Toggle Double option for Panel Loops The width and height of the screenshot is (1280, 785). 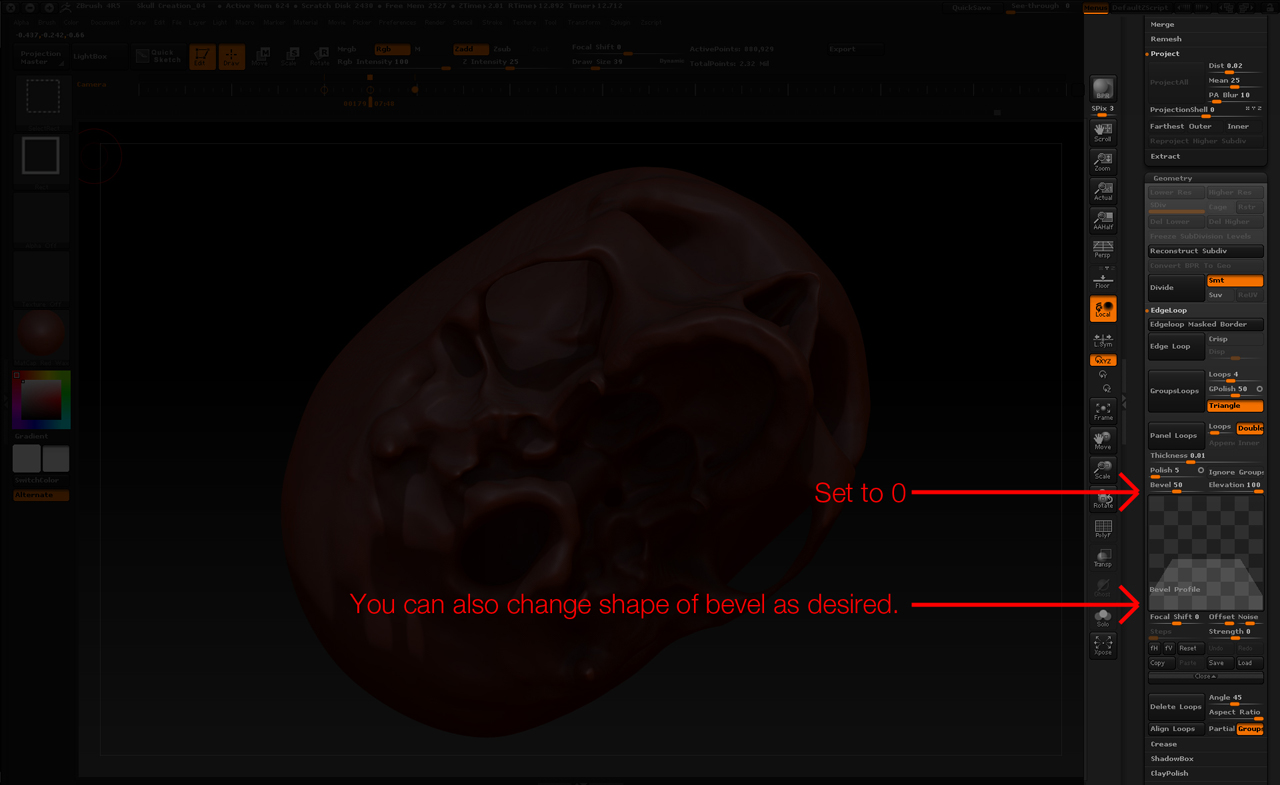pyautogui.click(x=1250, y=428)
